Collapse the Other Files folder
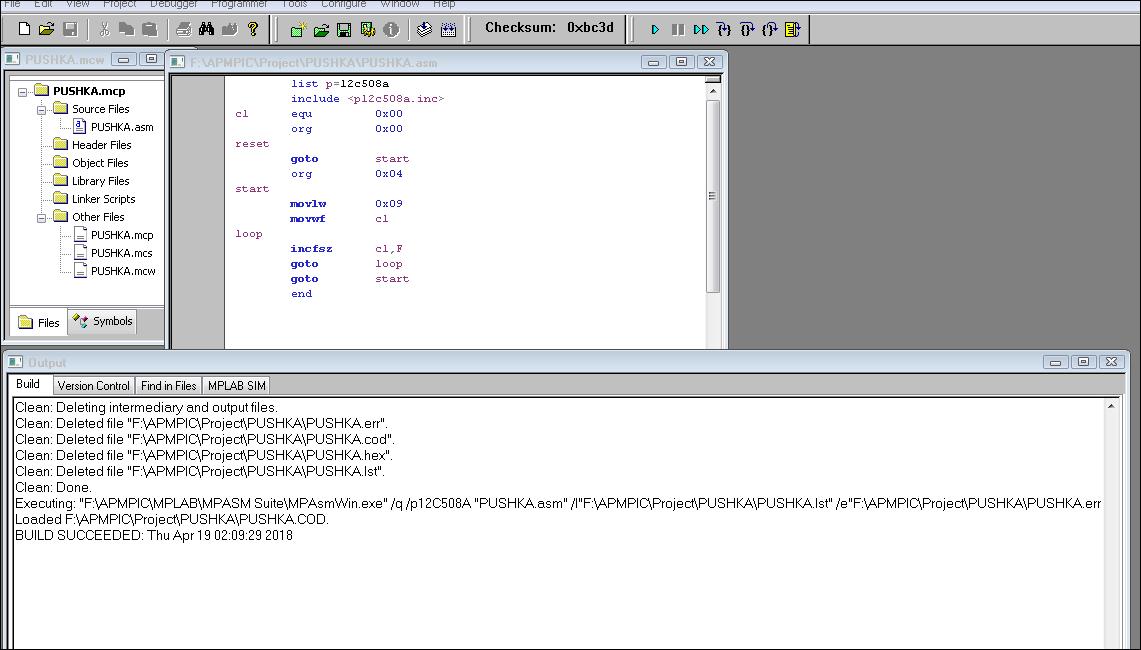Viewport: 1141px width, 650px height. pyautogui.click(x=42, y=217)
